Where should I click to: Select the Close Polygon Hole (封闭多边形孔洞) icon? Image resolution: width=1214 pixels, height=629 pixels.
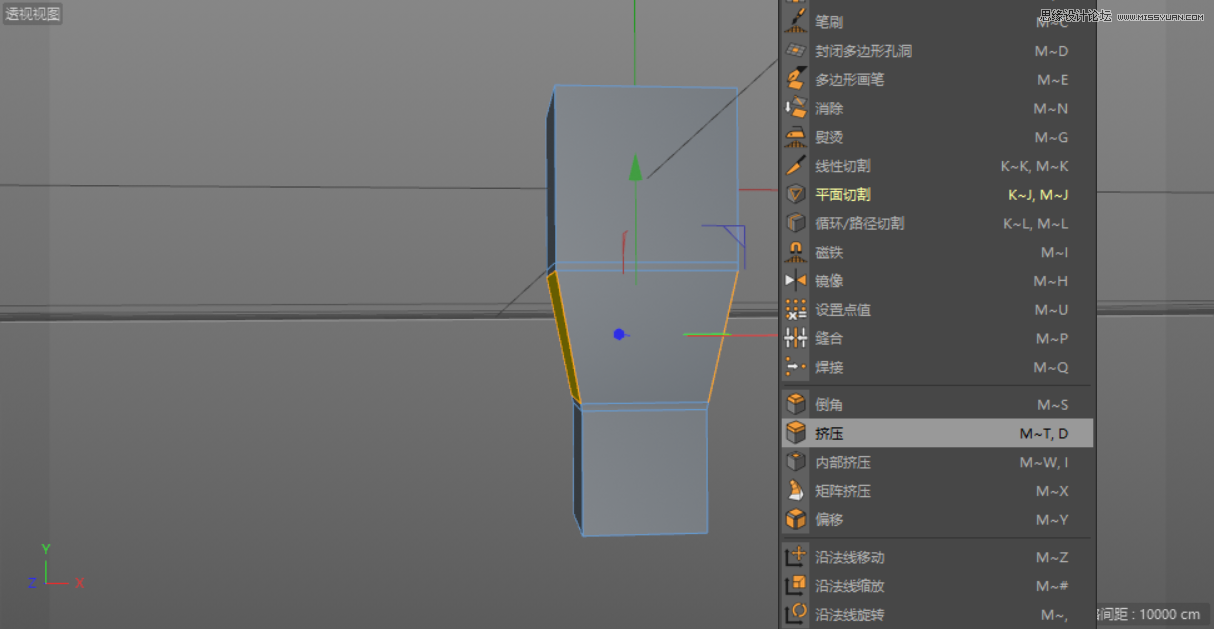coord(796,50)
